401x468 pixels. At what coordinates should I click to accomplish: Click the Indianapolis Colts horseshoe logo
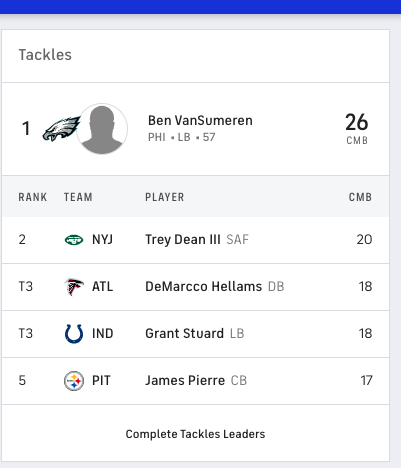pyautogui.click(x=74, y=334)
